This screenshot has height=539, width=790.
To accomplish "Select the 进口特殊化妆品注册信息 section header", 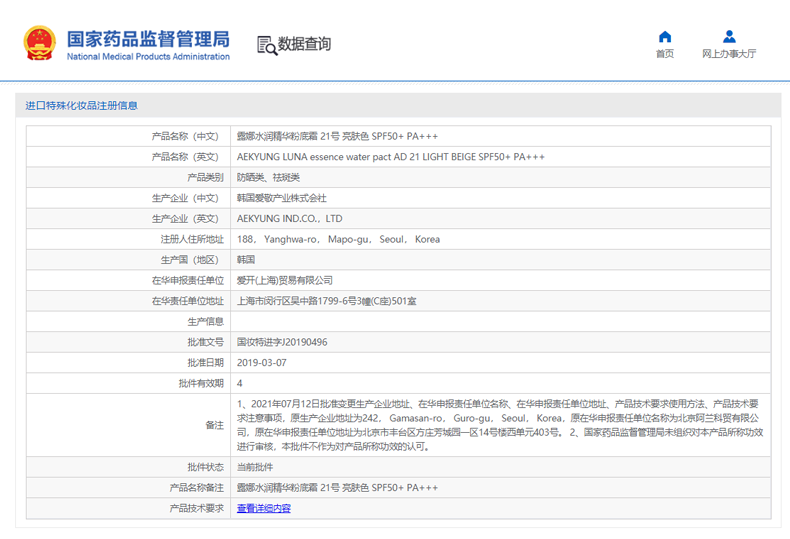I will [82, 105].
